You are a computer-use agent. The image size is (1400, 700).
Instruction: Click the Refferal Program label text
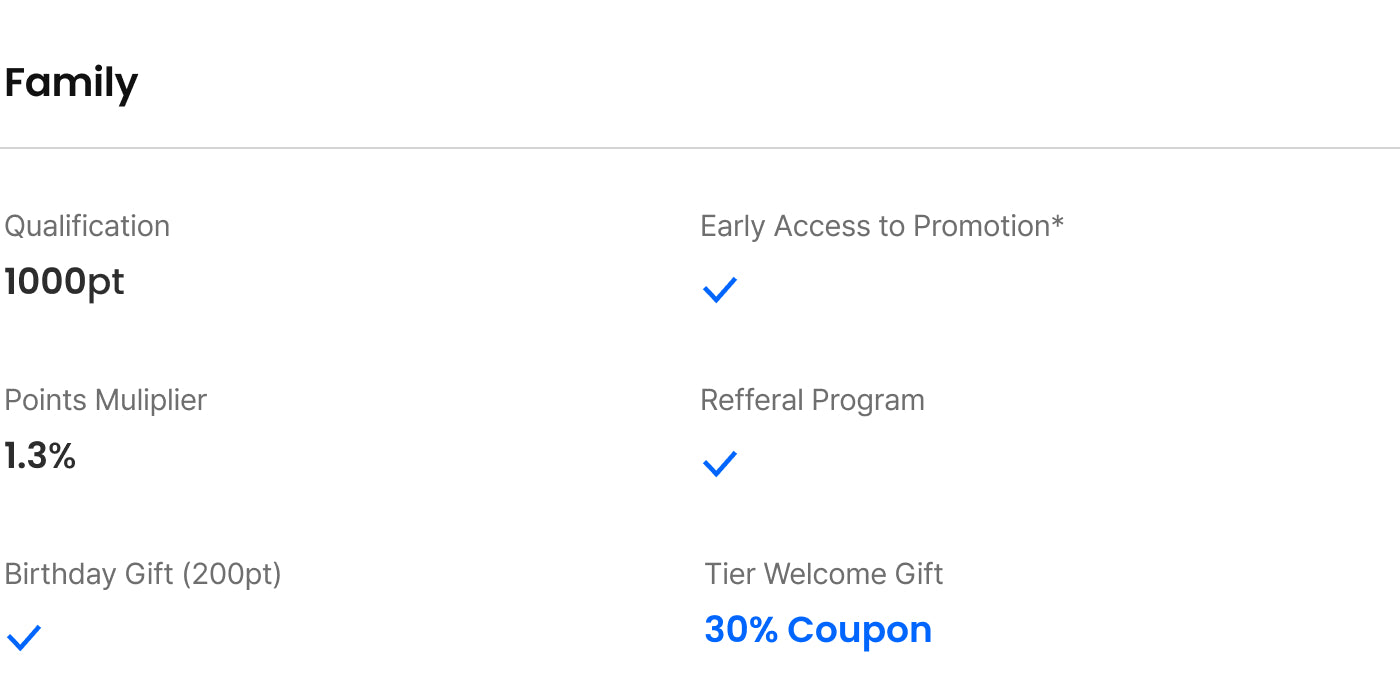click(812, 400)
